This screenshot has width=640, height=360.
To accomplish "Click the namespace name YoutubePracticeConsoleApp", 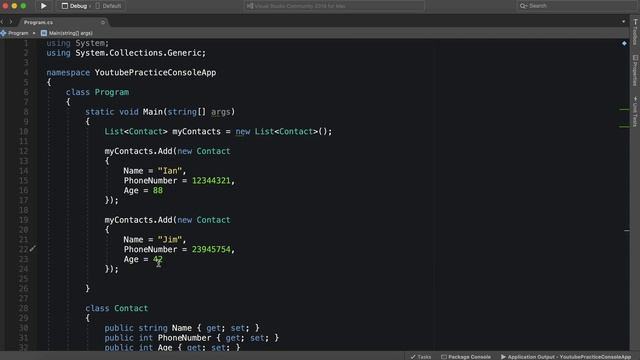I will [156, 73].
